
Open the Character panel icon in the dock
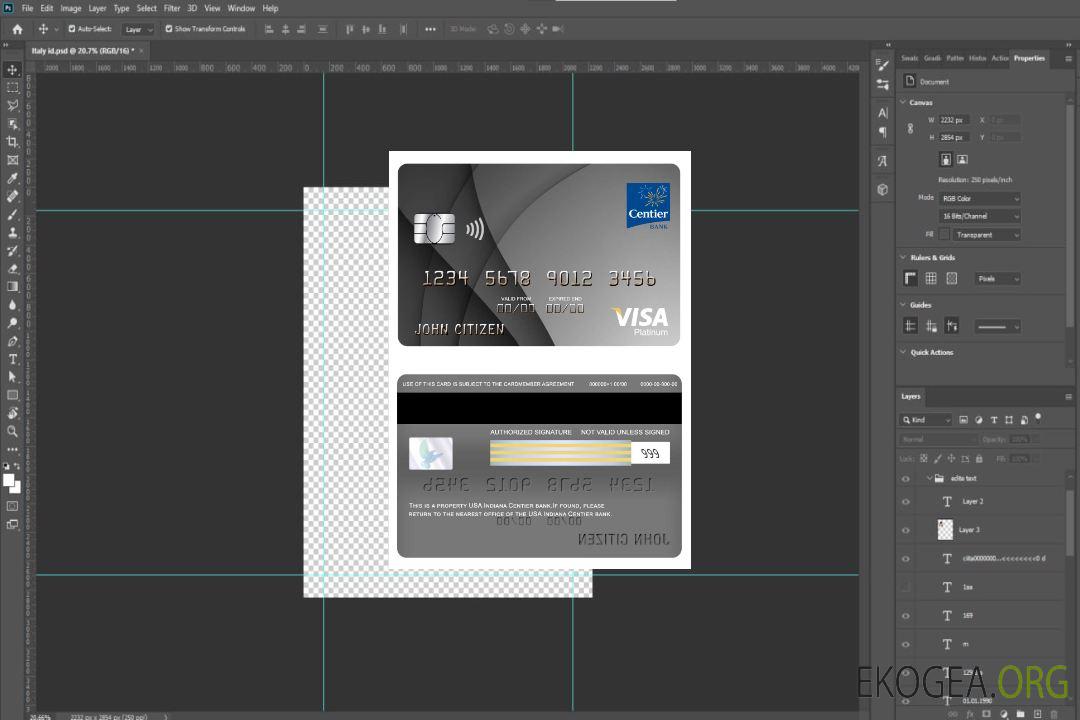tap(883, 112)
